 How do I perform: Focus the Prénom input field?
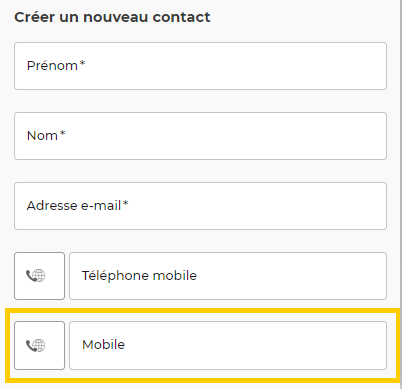click(200, 66)
